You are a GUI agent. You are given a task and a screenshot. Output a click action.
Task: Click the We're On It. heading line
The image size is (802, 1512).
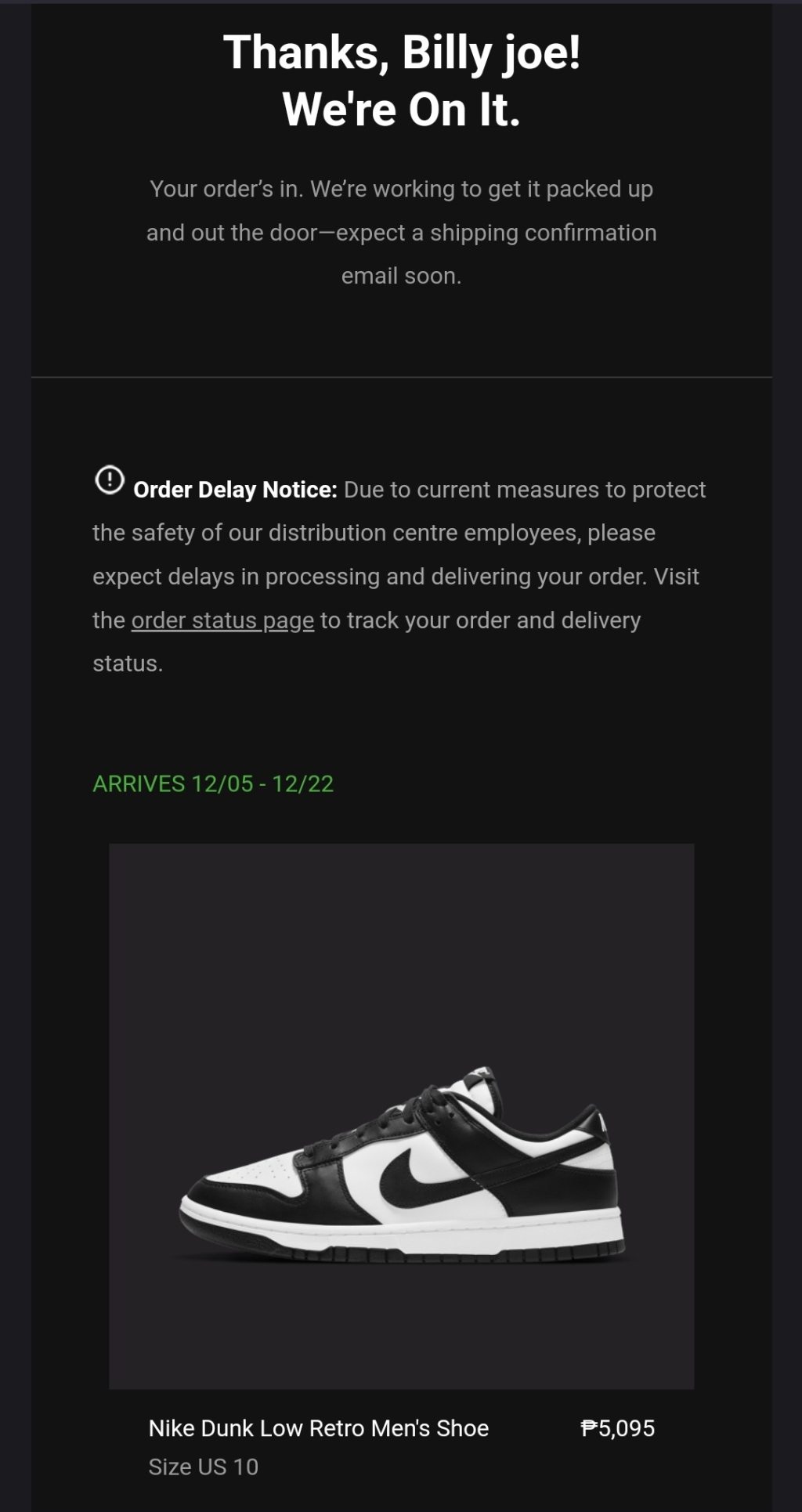coord(401,109)
